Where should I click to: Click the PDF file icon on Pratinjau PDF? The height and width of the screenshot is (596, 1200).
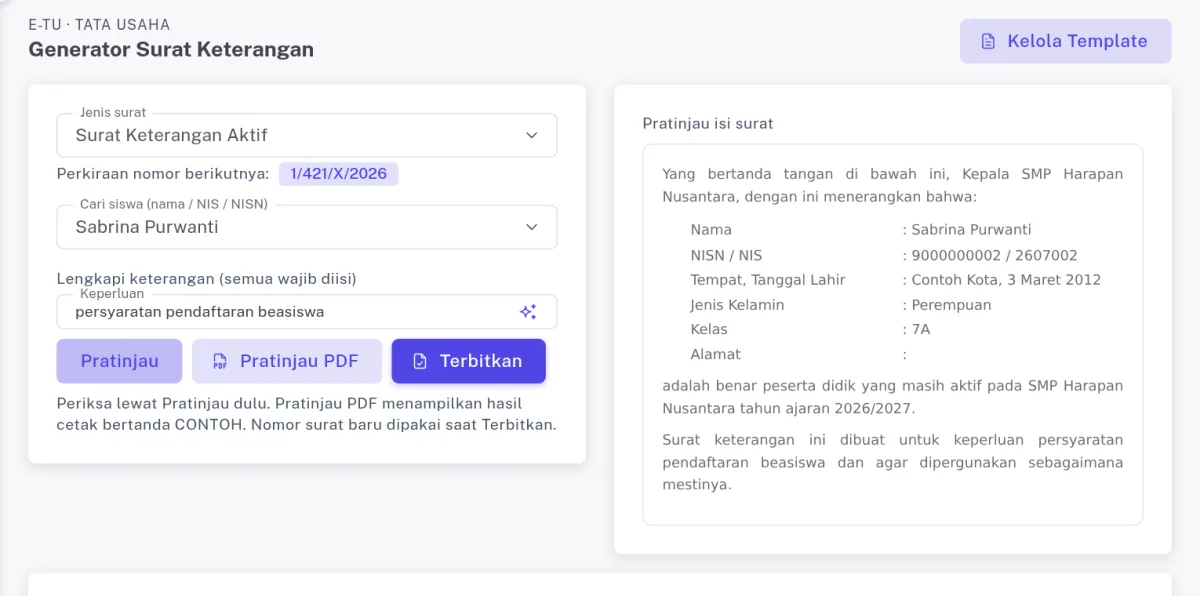(220, 362)
